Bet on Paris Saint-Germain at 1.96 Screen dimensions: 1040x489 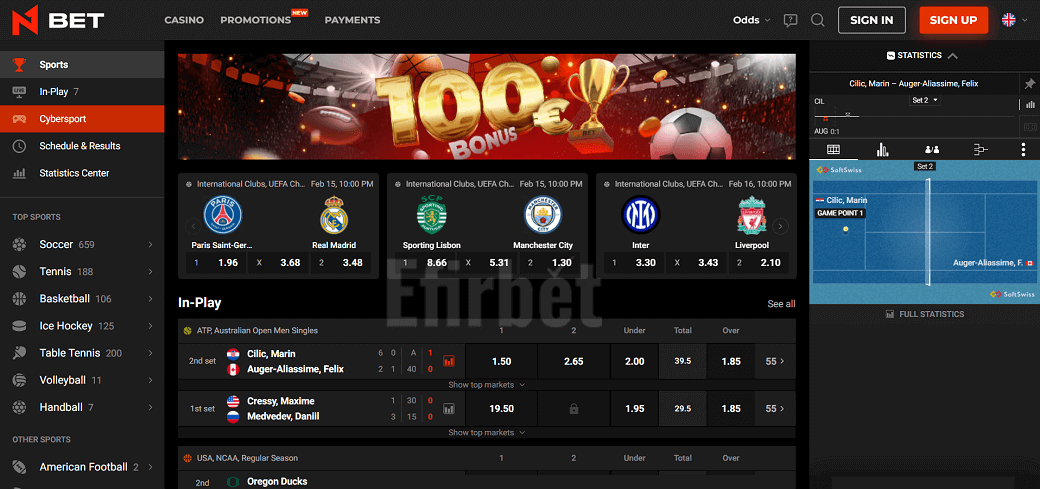tap(216, 263)
